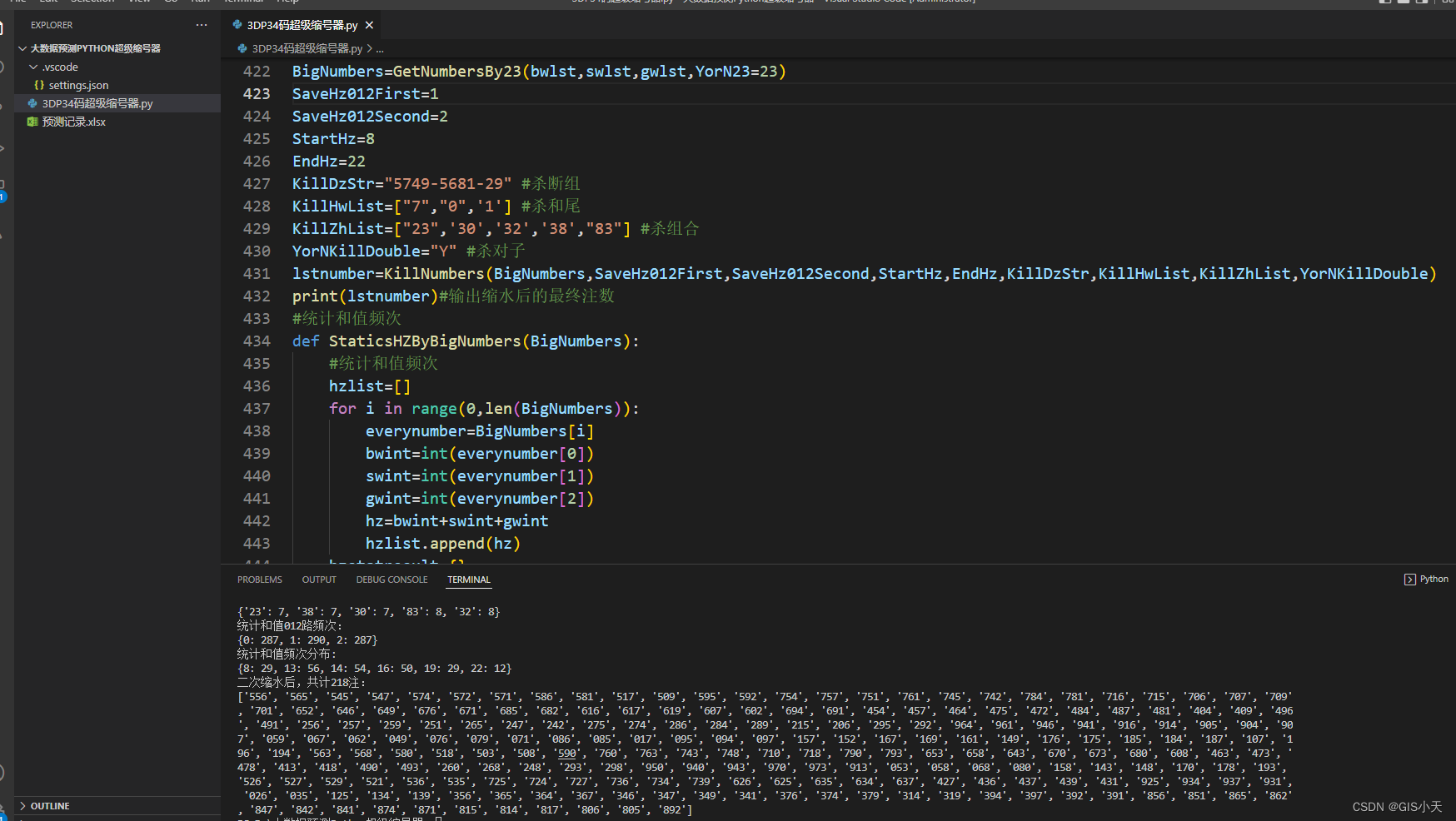Image resolution: width=1456 pixels, height=821 pixels.
Task: Place cursor on SaveHz012First=1 line
Action: [365, 94]
